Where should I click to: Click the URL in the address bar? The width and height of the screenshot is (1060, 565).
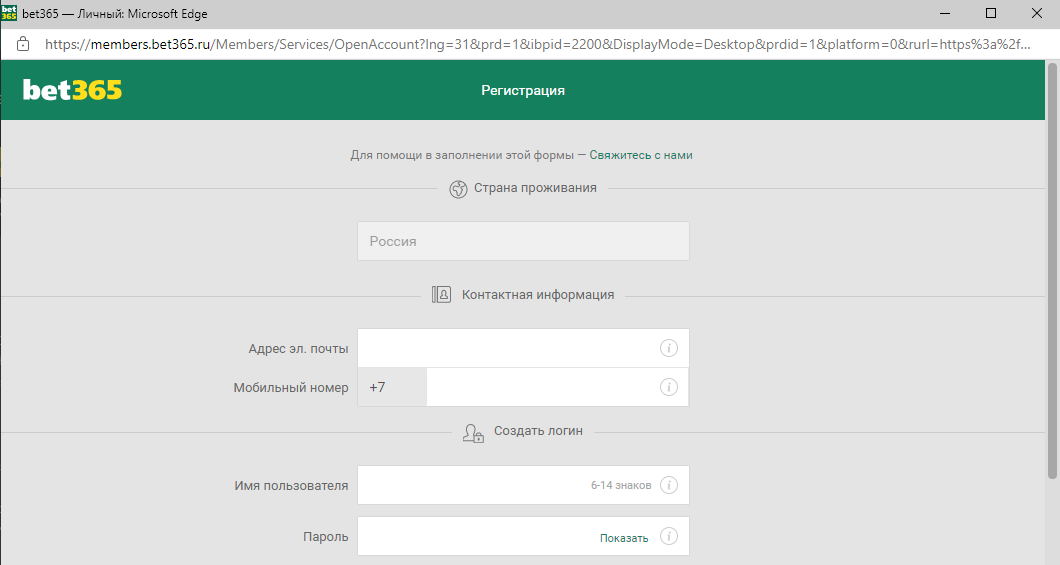537,45
